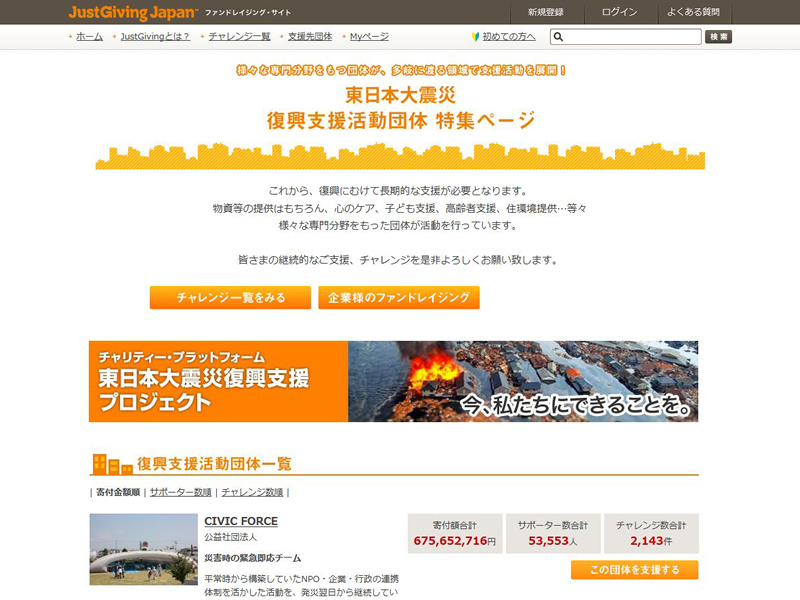Screen dimensions: 800x600
Task: Open 支援先団体 in navigation bar
Action: click(x=309, y=37)
